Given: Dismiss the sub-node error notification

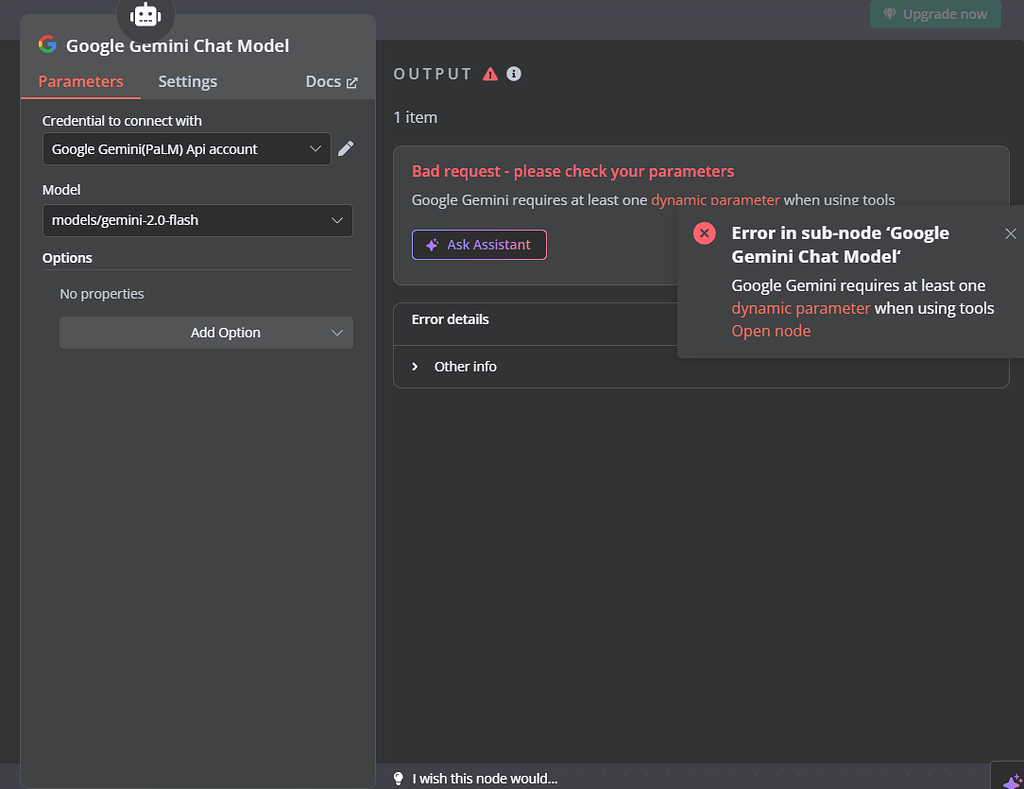Looking at the screenshot, I should pyautogui.click(x=1010, y=232).
